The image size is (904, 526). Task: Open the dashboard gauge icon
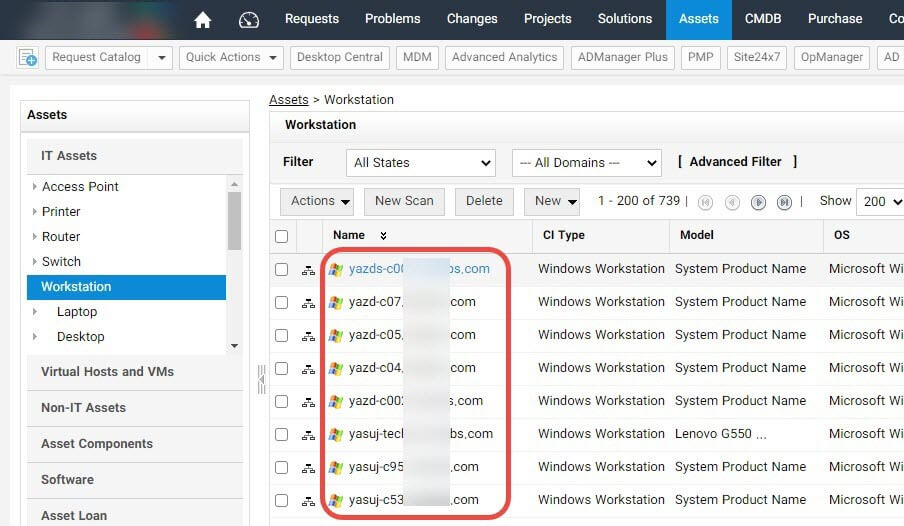(x=248, y=20)
